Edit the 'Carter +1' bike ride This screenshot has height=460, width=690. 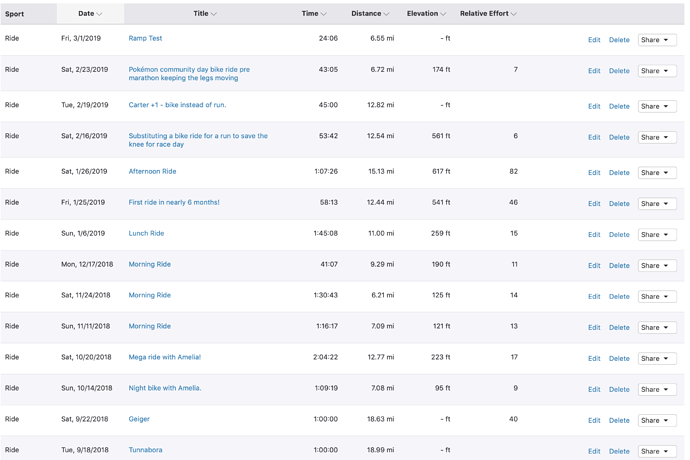594,106
